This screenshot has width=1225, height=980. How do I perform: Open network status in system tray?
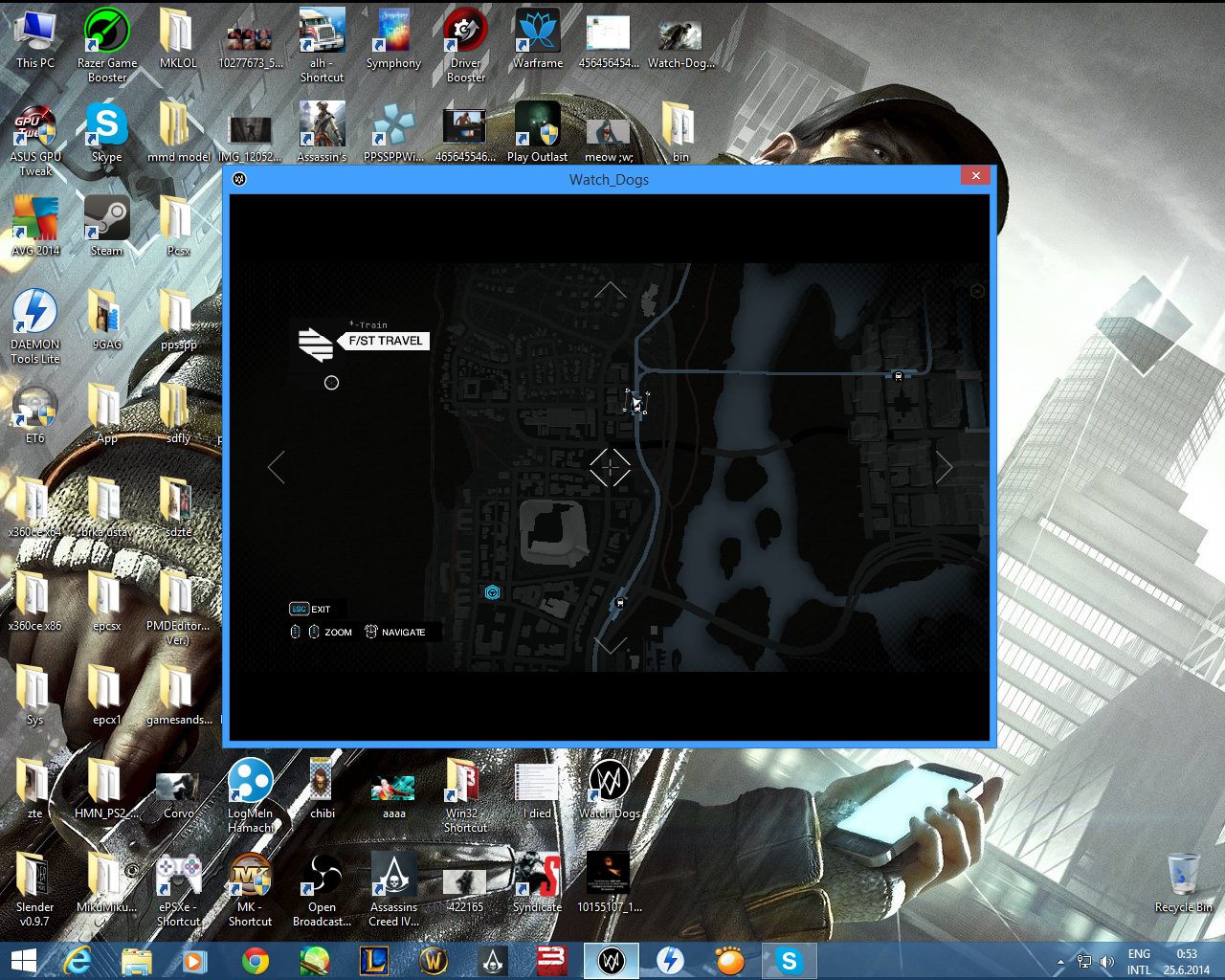coord(1084,962)
